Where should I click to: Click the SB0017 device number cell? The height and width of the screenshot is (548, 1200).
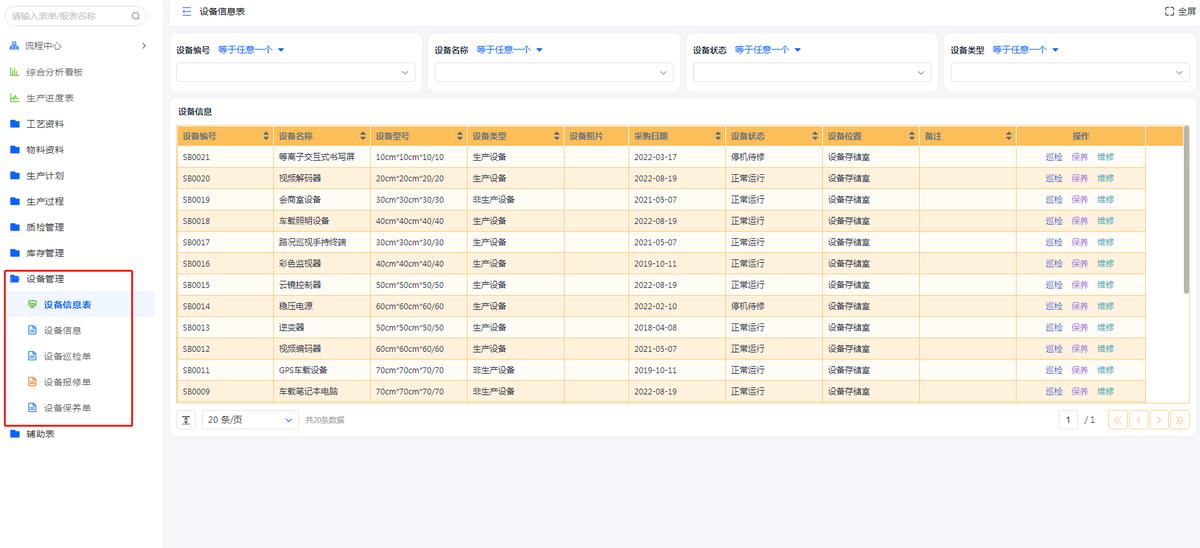225,242
